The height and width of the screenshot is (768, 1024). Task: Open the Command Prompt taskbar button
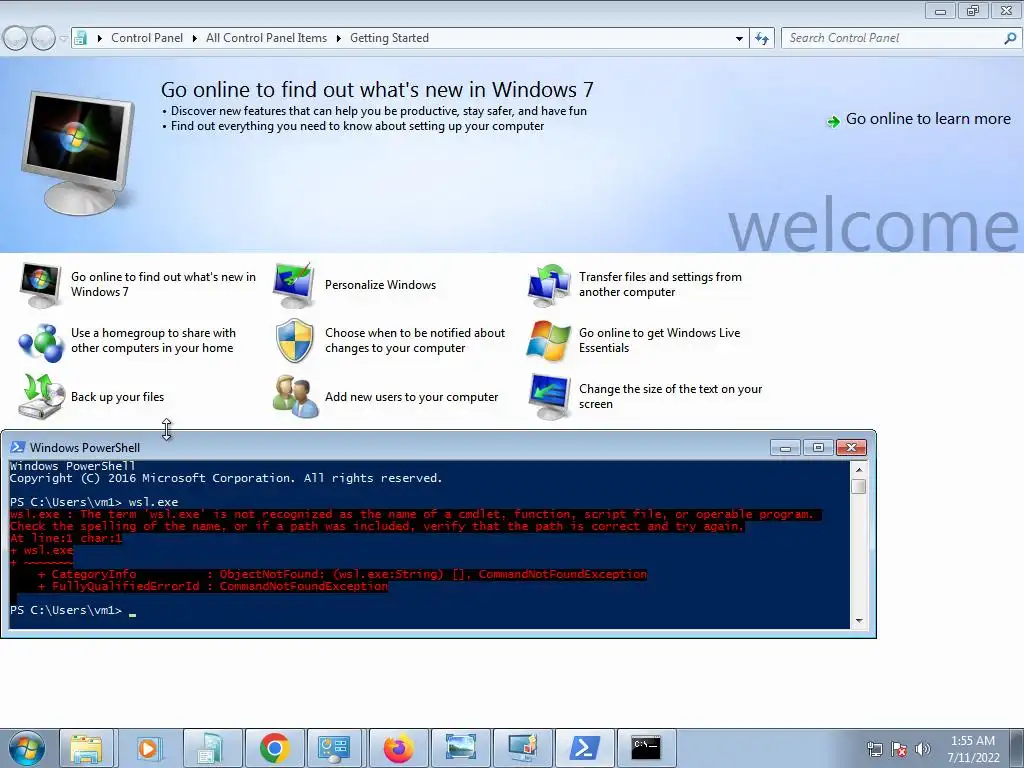(646, 748)
